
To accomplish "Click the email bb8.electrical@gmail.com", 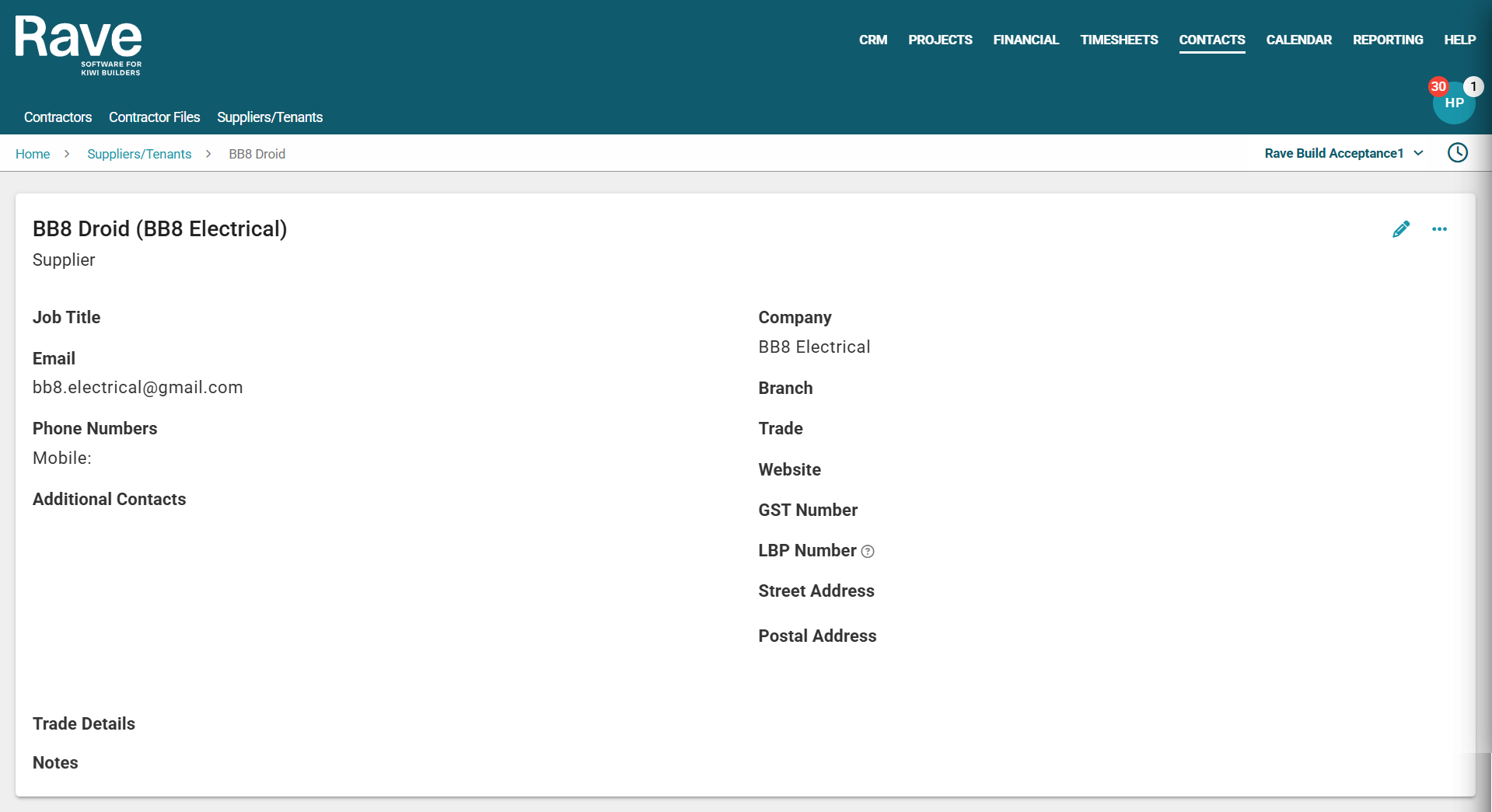I will pos(138,388).
